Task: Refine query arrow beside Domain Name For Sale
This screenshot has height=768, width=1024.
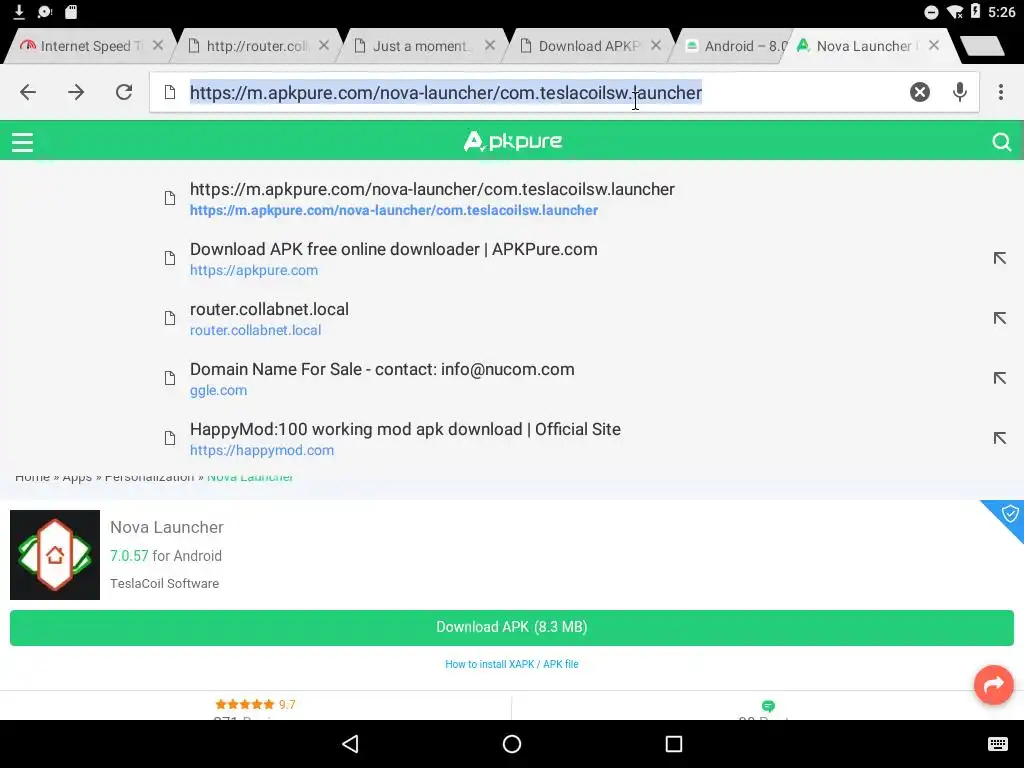Action: 999,378
